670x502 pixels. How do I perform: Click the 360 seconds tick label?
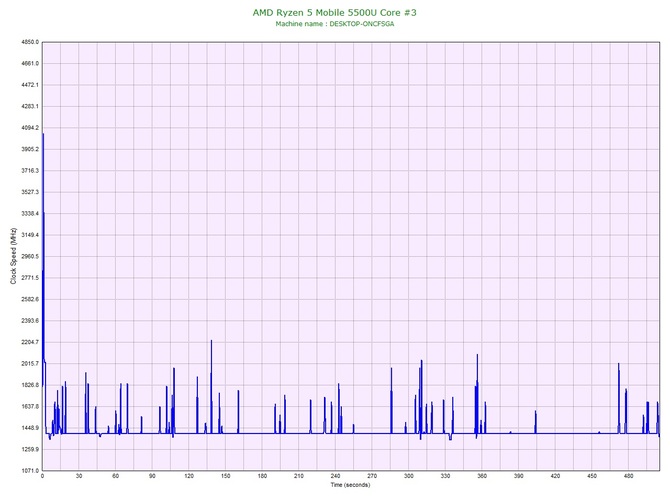[x=482, y=476]
